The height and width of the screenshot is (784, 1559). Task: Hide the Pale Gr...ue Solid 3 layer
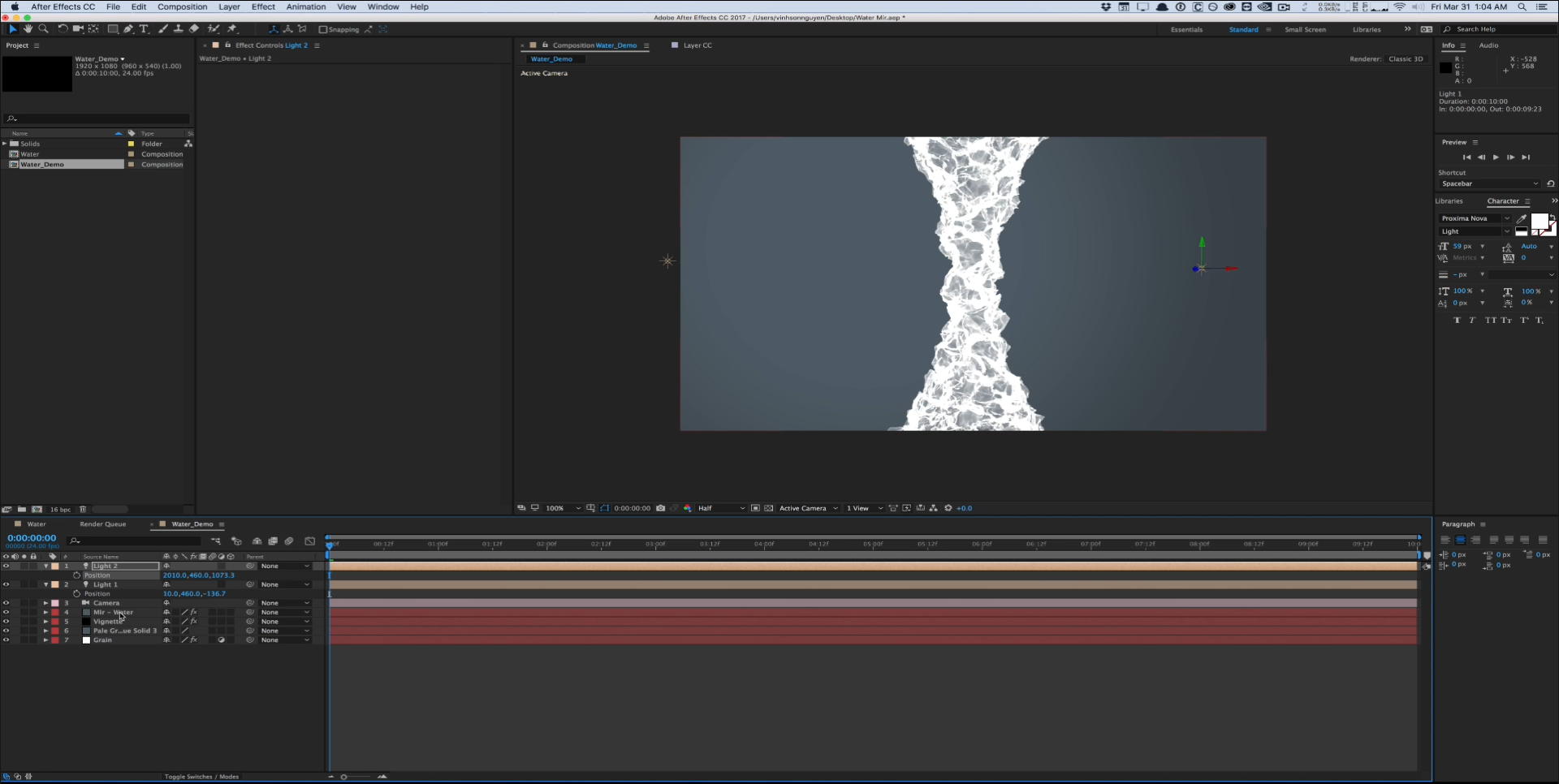coord(6,631)
